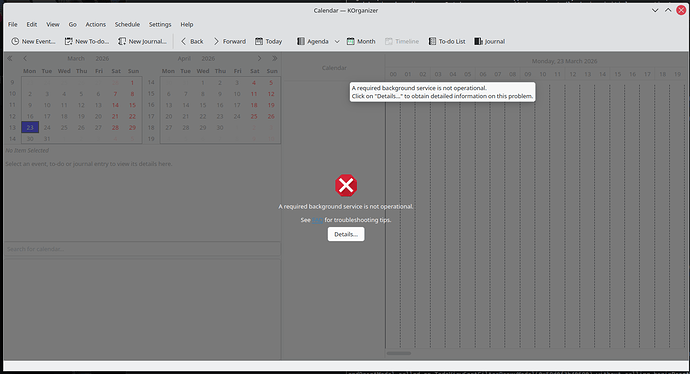Click the Search for calendar field
The image size is (690, 374).
(143, 249)
